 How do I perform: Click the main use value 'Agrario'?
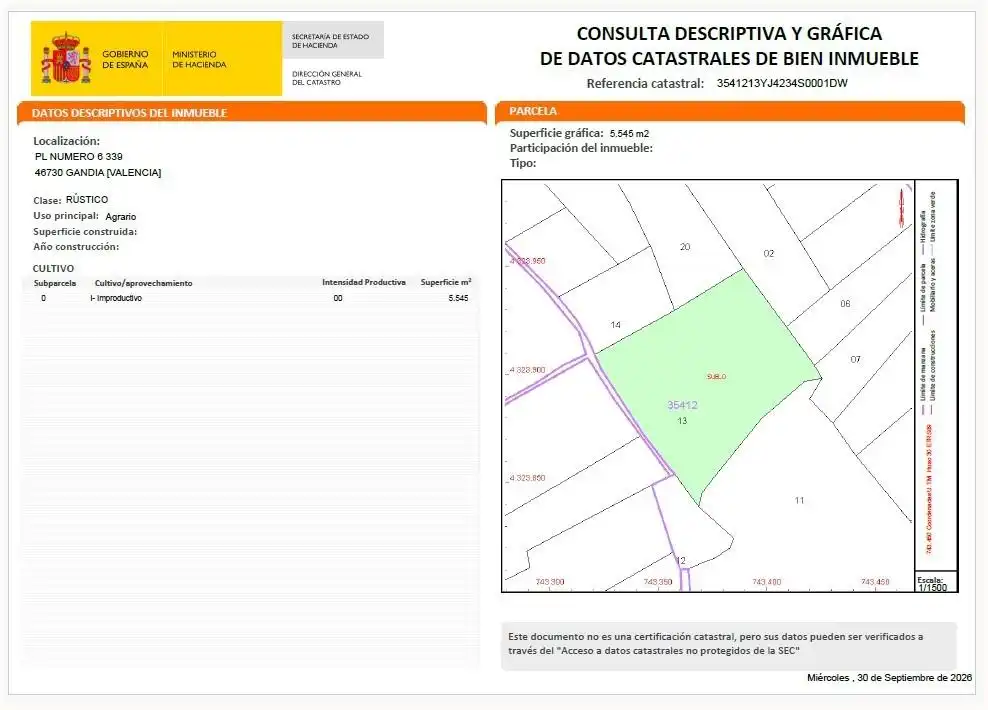120,216
